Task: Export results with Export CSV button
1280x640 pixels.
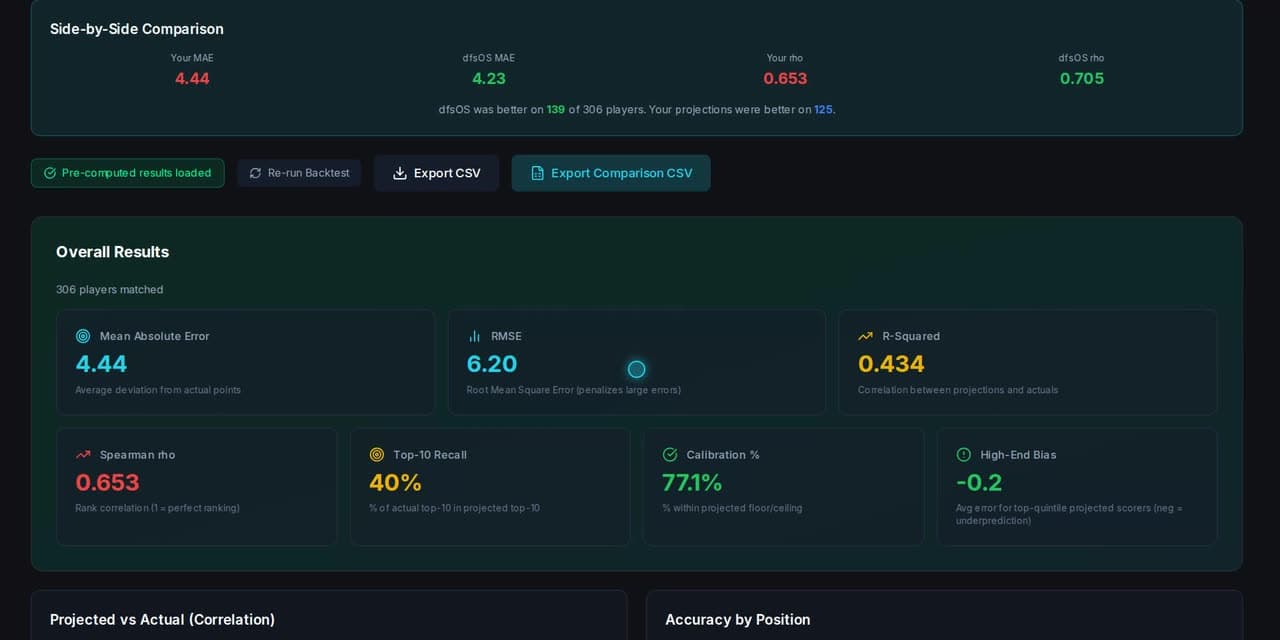Action: 436,173
